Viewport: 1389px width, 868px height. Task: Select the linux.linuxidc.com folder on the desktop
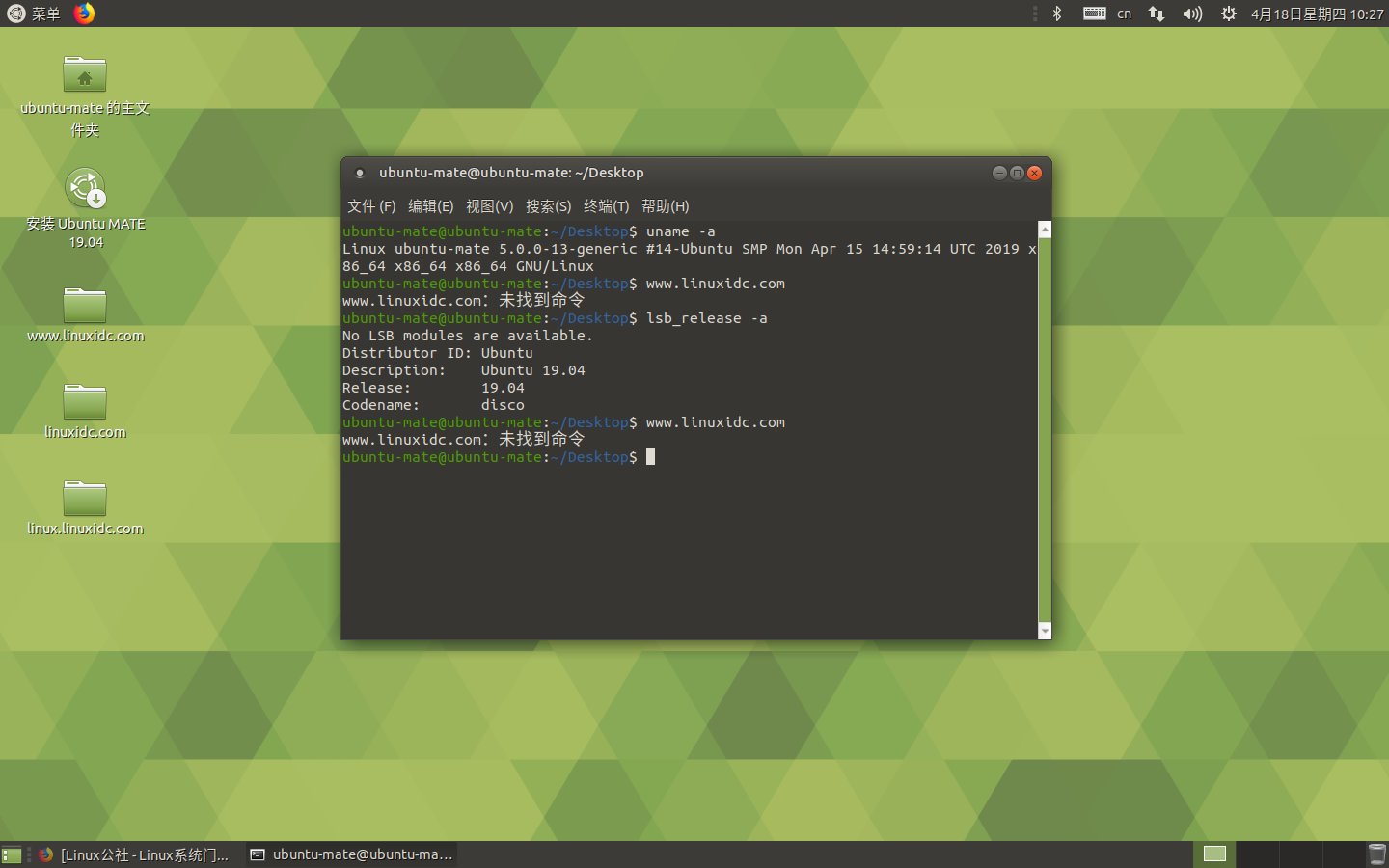click(x=85, y=507)
